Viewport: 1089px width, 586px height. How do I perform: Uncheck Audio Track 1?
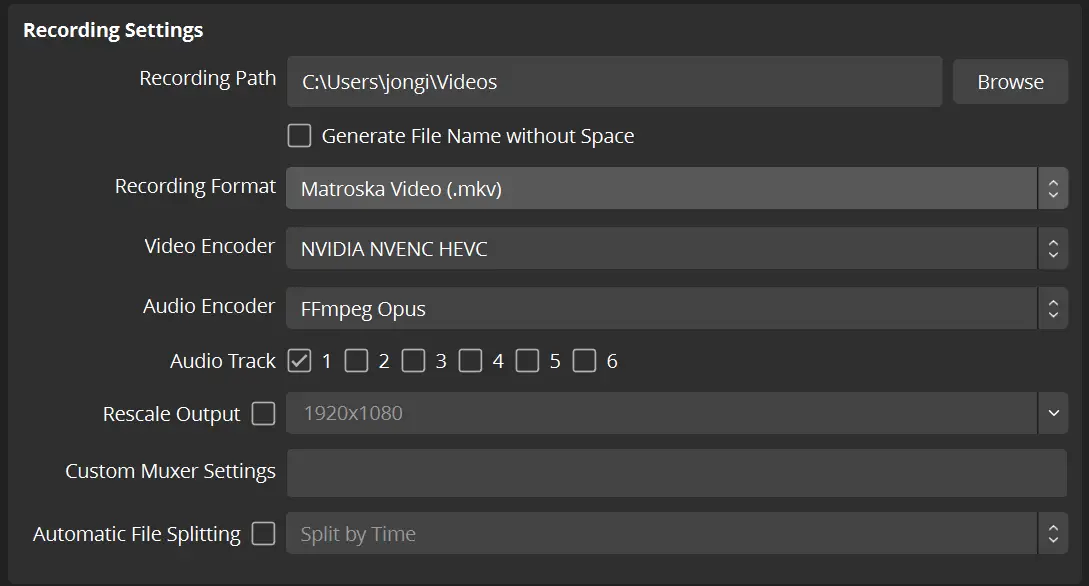[x=299, y=361]
